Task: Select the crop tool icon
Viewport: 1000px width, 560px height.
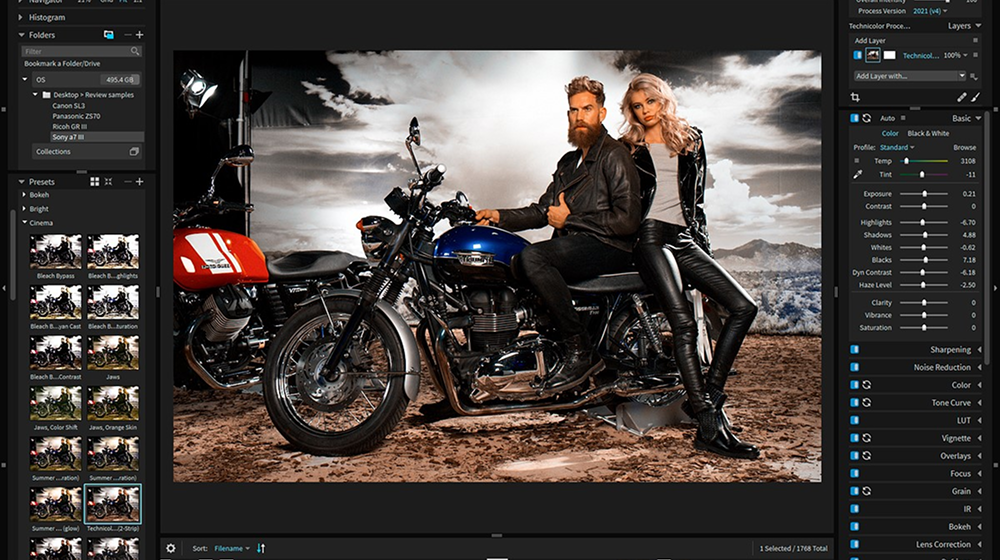Action: 855,98
